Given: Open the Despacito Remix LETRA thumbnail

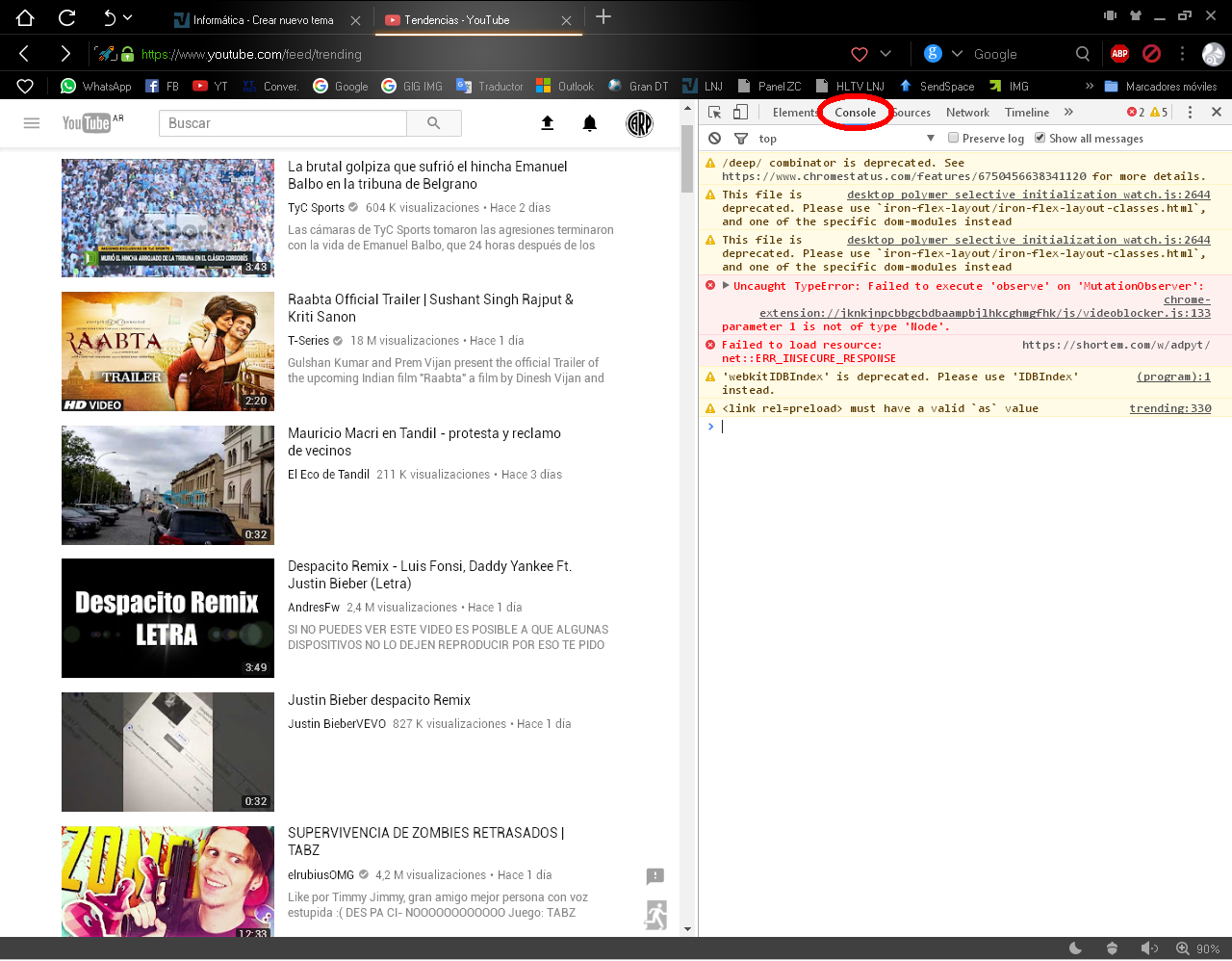Looking at the screenshot, I should point(167,618).
